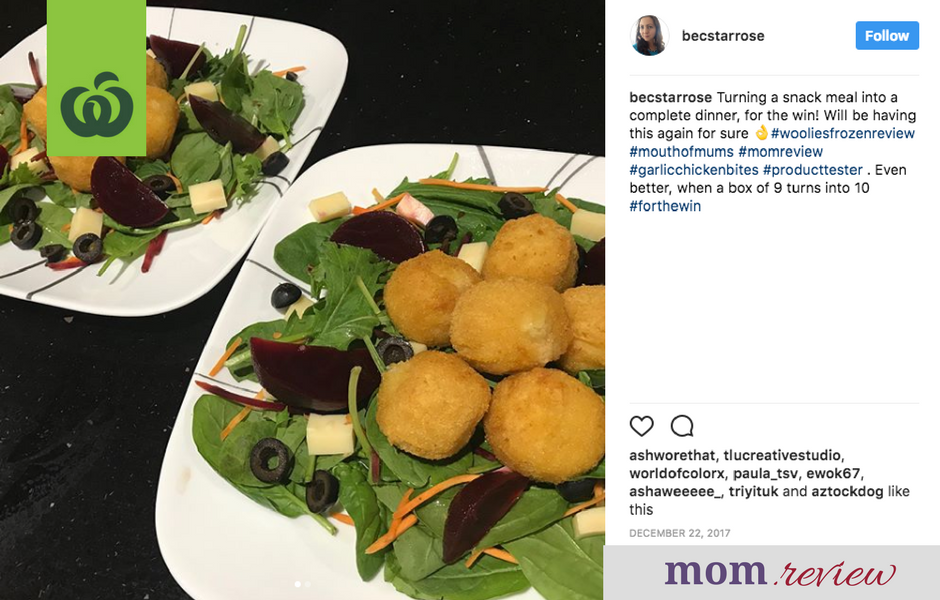Open #producttester hashtag
Screen dimensions: 940x600
(x=812, y=170)
